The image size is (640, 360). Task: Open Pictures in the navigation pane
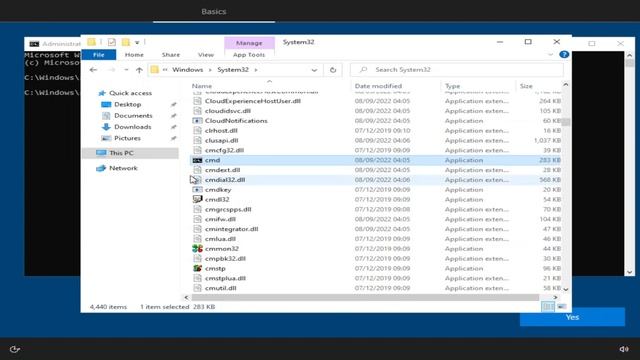127,138
